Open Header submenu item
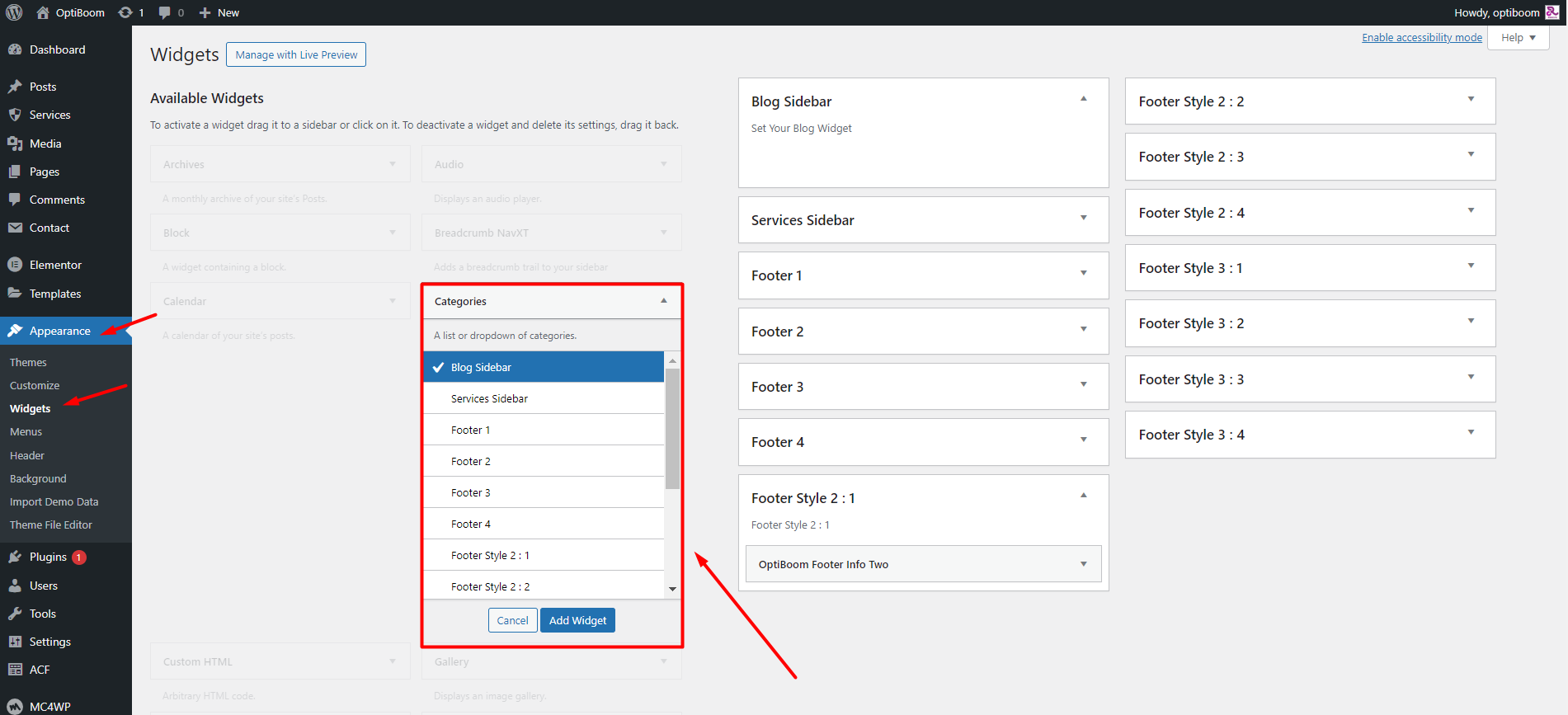Image resolution: width=1568 pixels, height=715 pixels. [x=27, y=455]
